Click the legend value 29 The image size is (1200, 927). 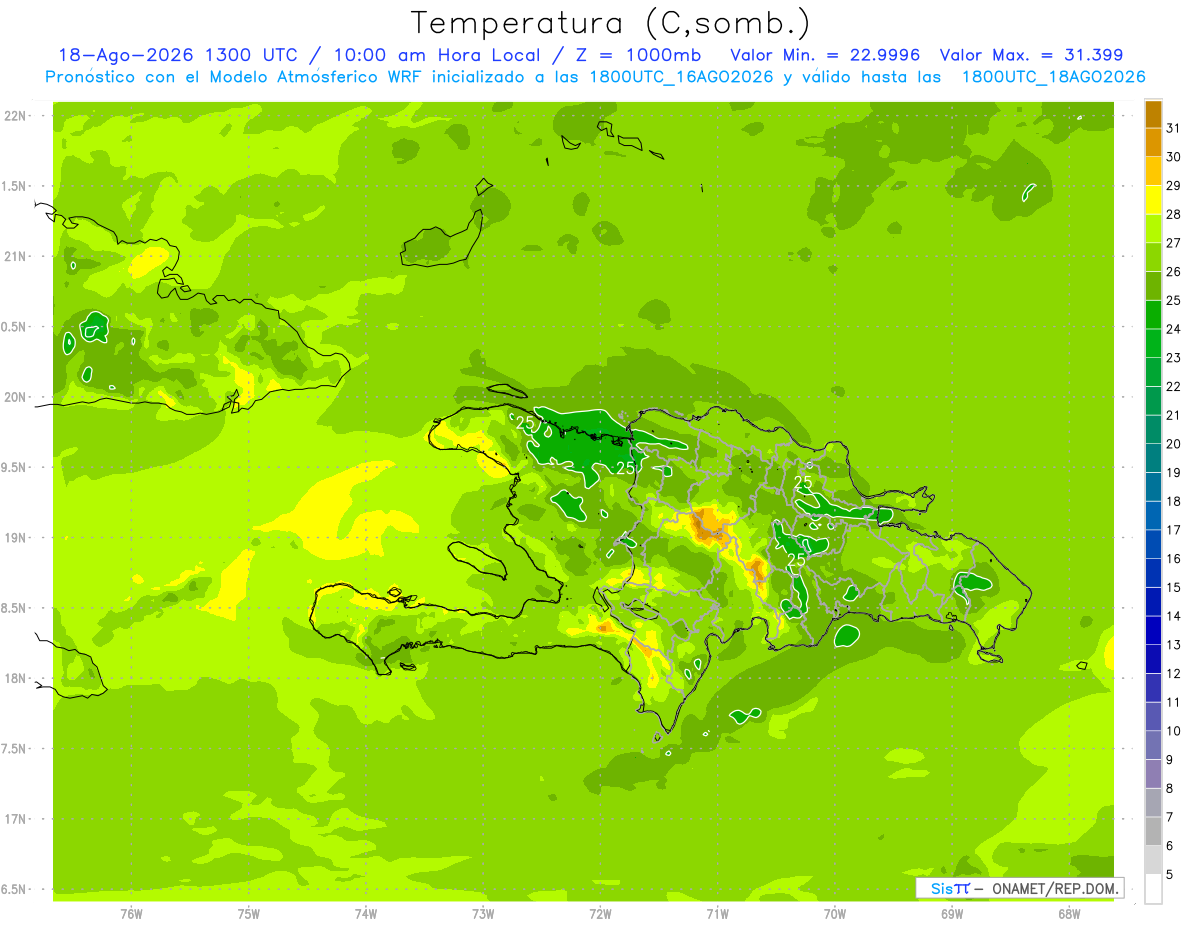(x=1174, y=186)
